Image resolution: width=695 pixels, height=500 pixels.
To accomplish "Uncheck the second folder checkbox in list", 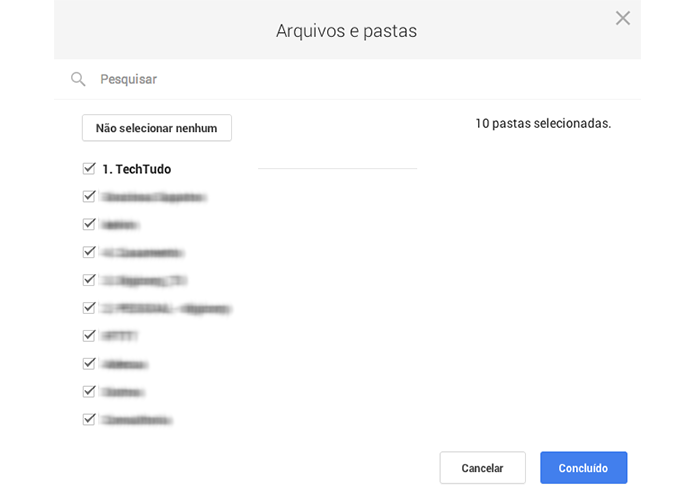I will coord(89,196).
